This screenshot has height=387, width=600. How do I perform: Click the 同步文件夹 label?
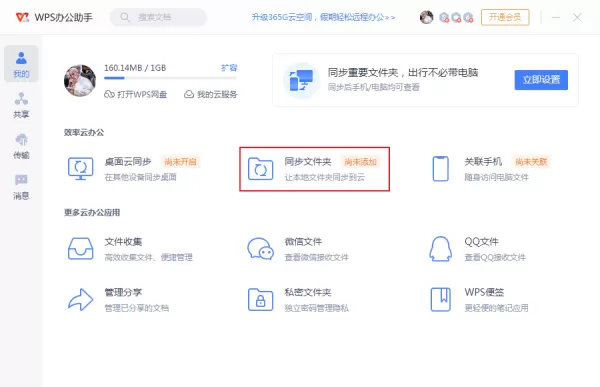coord(308,162)
